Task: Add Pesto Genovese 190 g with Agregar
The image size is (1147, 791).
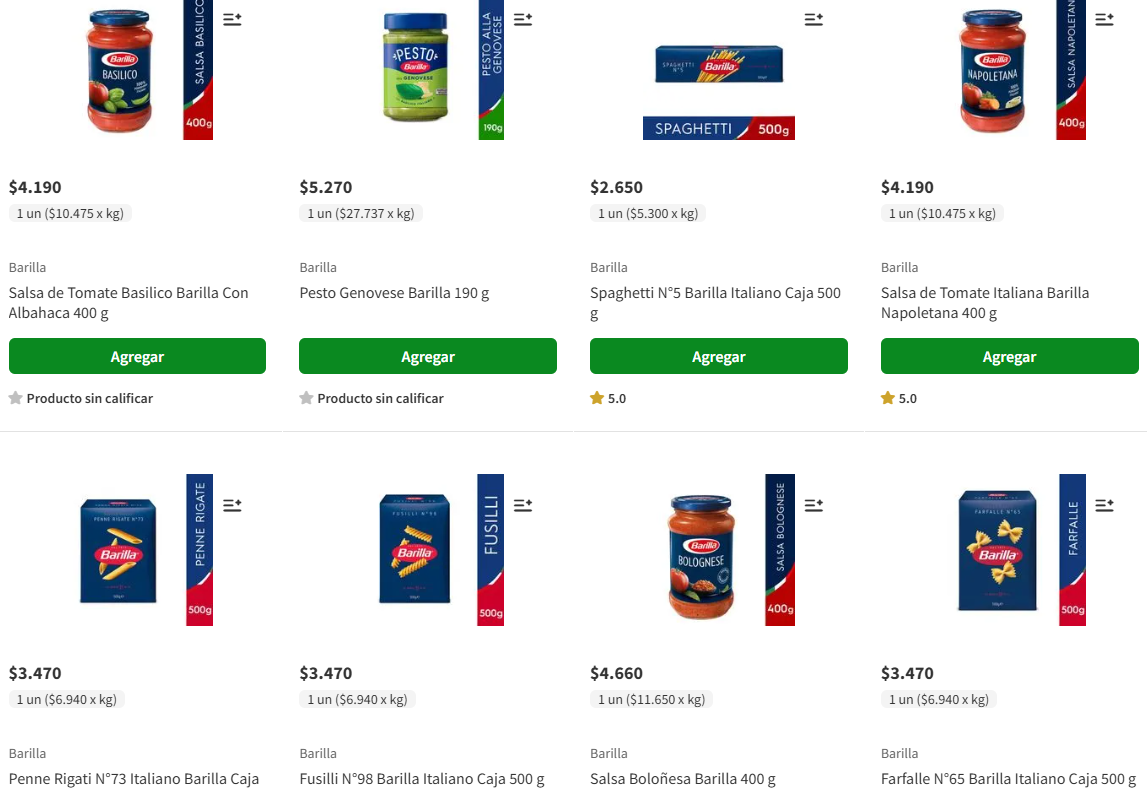Action: (x=428, y=356)
